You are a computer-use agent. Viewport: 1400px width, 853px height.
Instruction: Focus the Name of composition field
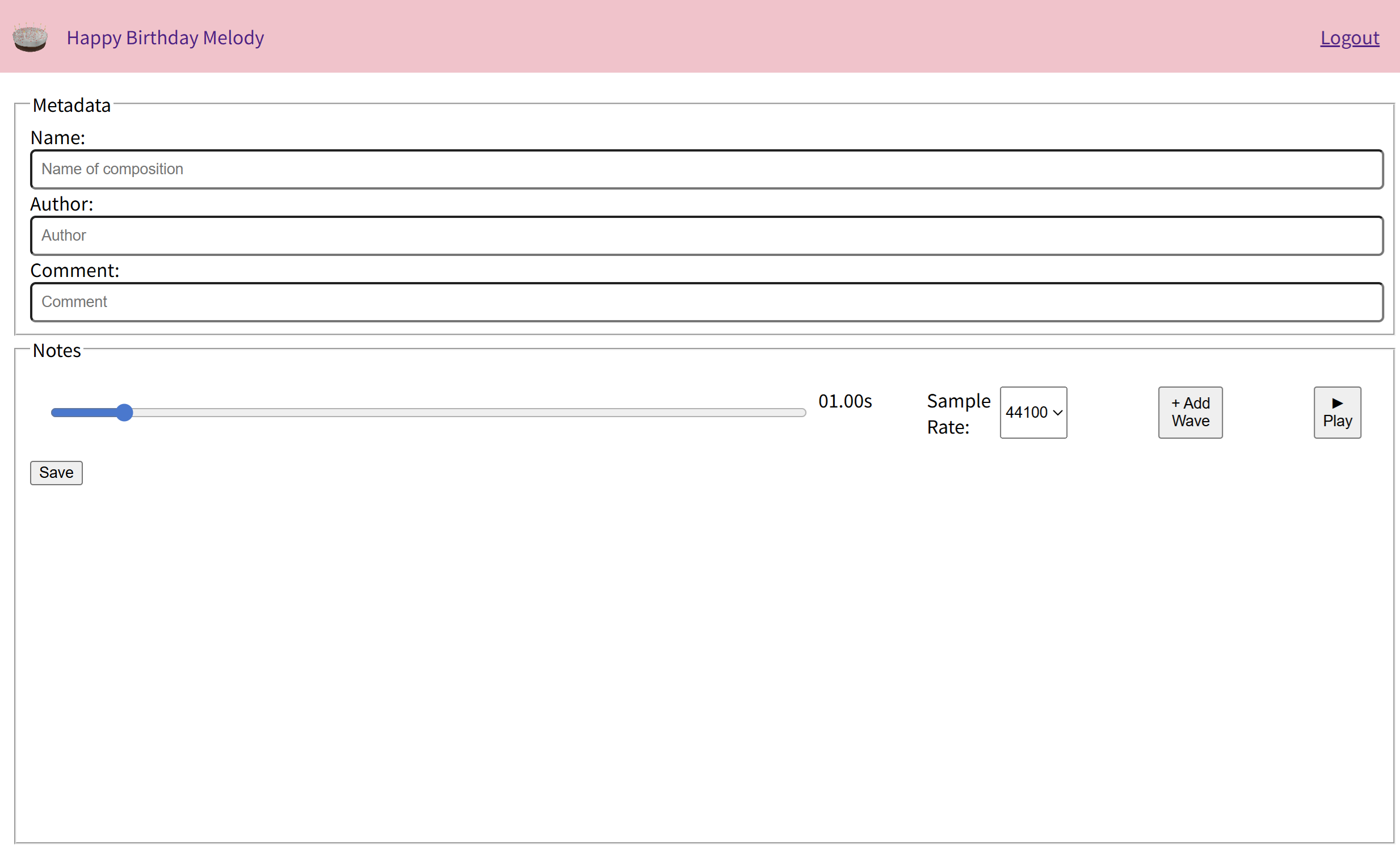click(707, 169)
